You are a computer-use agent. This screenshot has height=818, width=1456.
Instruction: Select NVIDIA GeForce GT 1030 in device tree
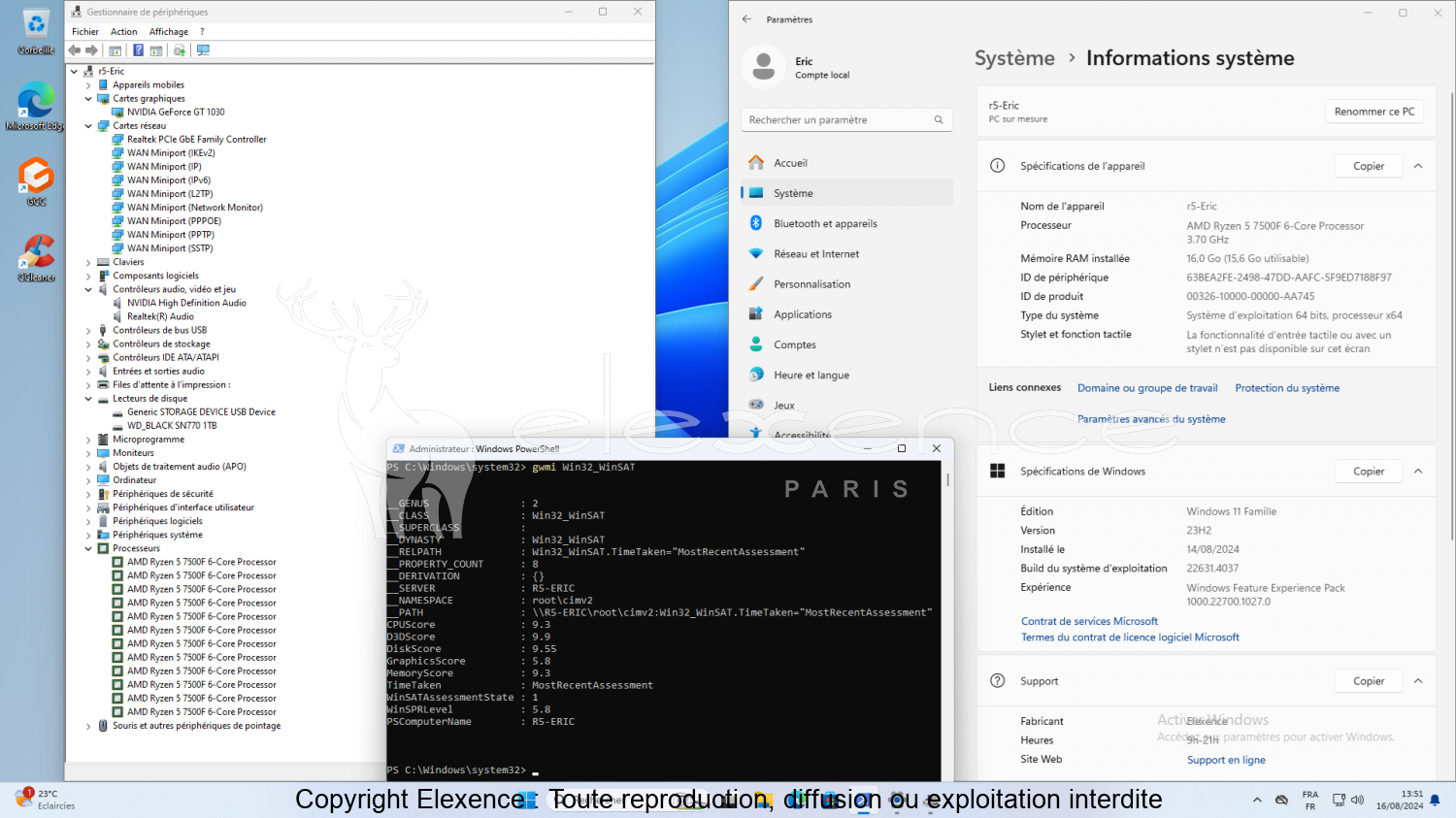[x=176, y=113]
